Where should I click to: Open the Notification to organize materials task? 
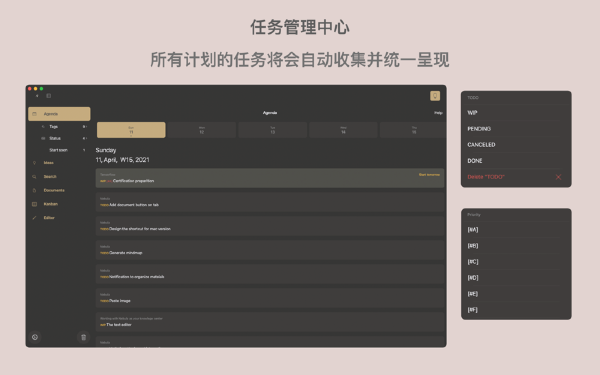270,274
